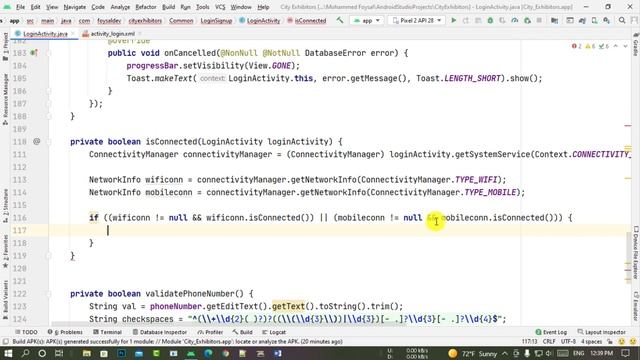Open the Windows Start menu
640x360 pixels.
(x=8, y=353)
